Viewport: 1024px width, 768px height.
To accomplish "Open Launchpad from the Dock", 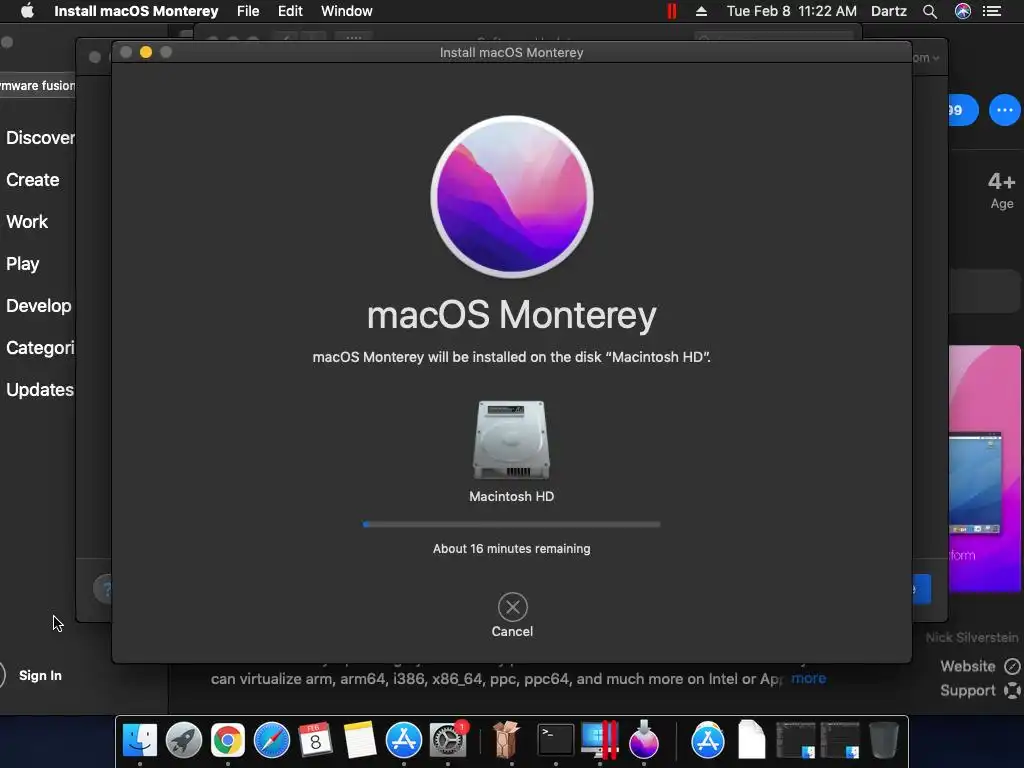I will pos(184,740).
